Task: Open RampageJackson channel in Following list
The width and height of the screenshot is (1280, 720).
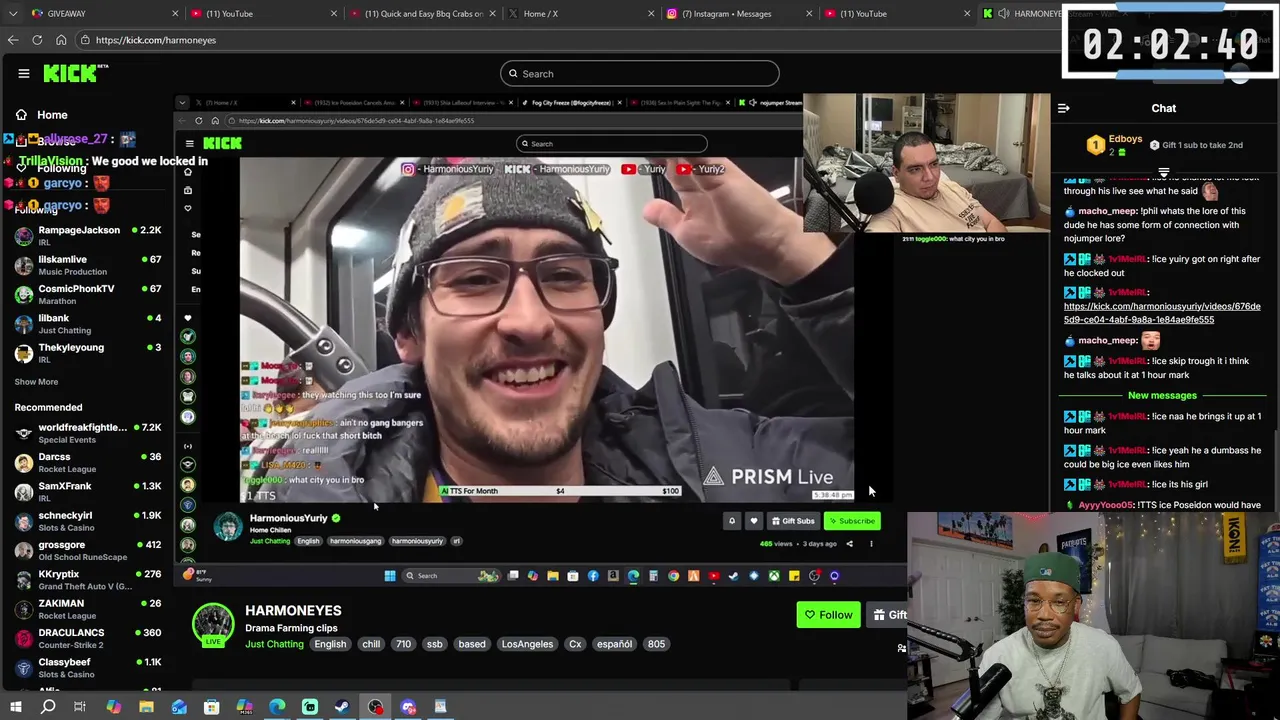Action: pyautogui.click(x=88, y=236)
